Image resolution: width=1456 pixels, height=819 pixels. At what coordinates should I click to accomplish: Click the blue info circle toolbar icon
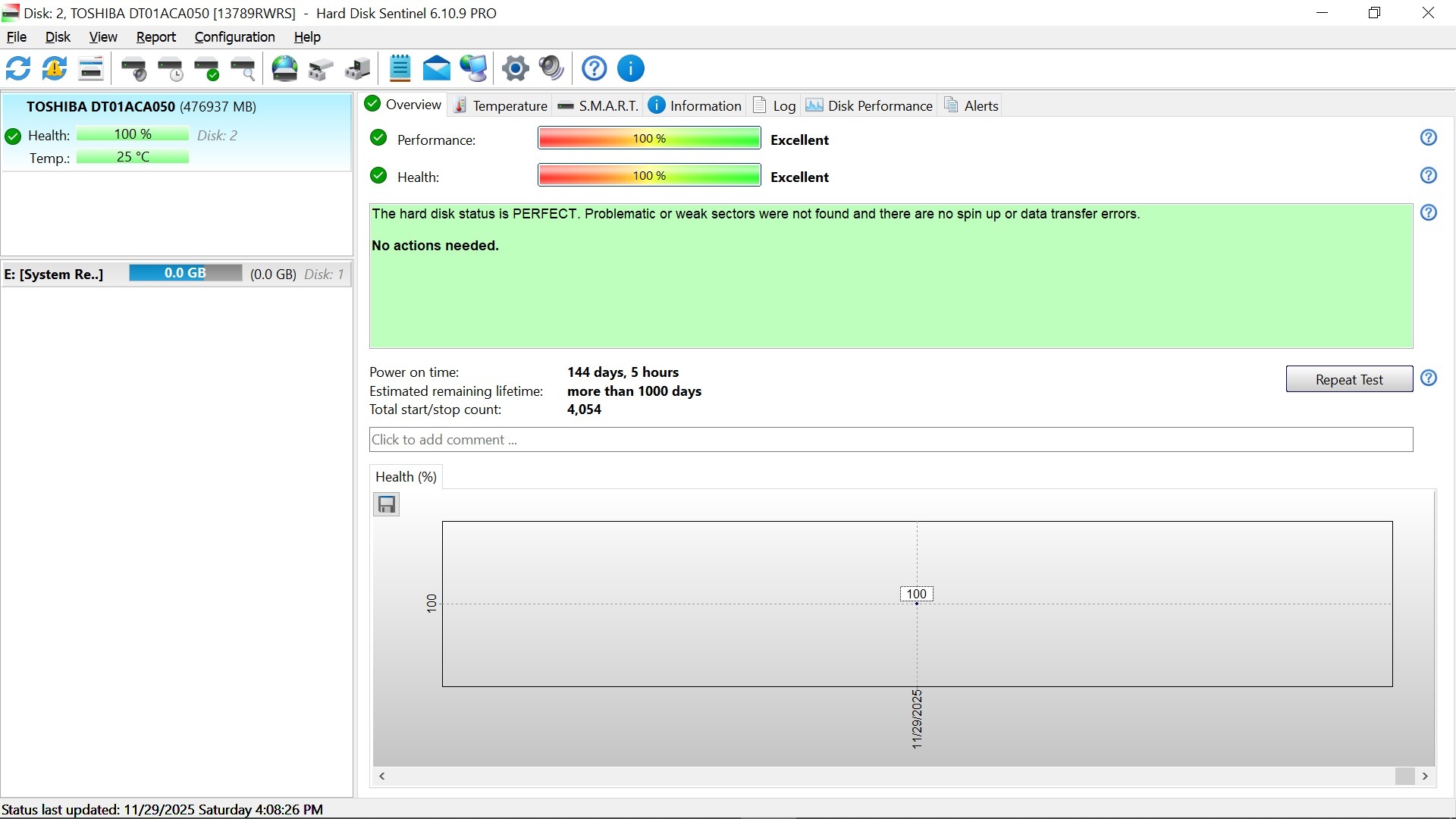click(x=631, y=69)
